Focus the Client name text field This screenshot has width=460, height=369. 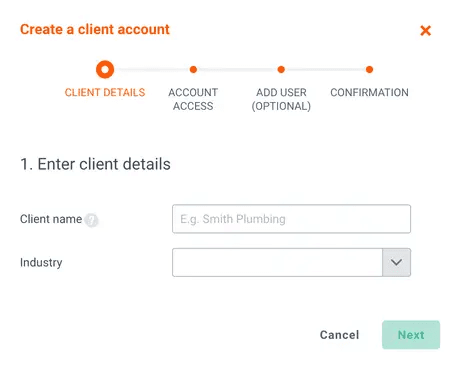click(291, 219)
